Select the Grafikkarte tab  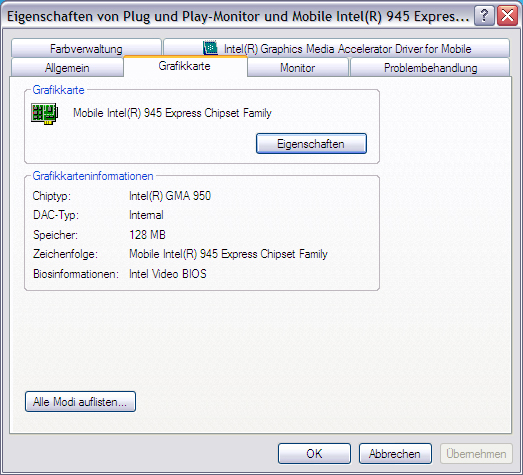click(185, 66)
